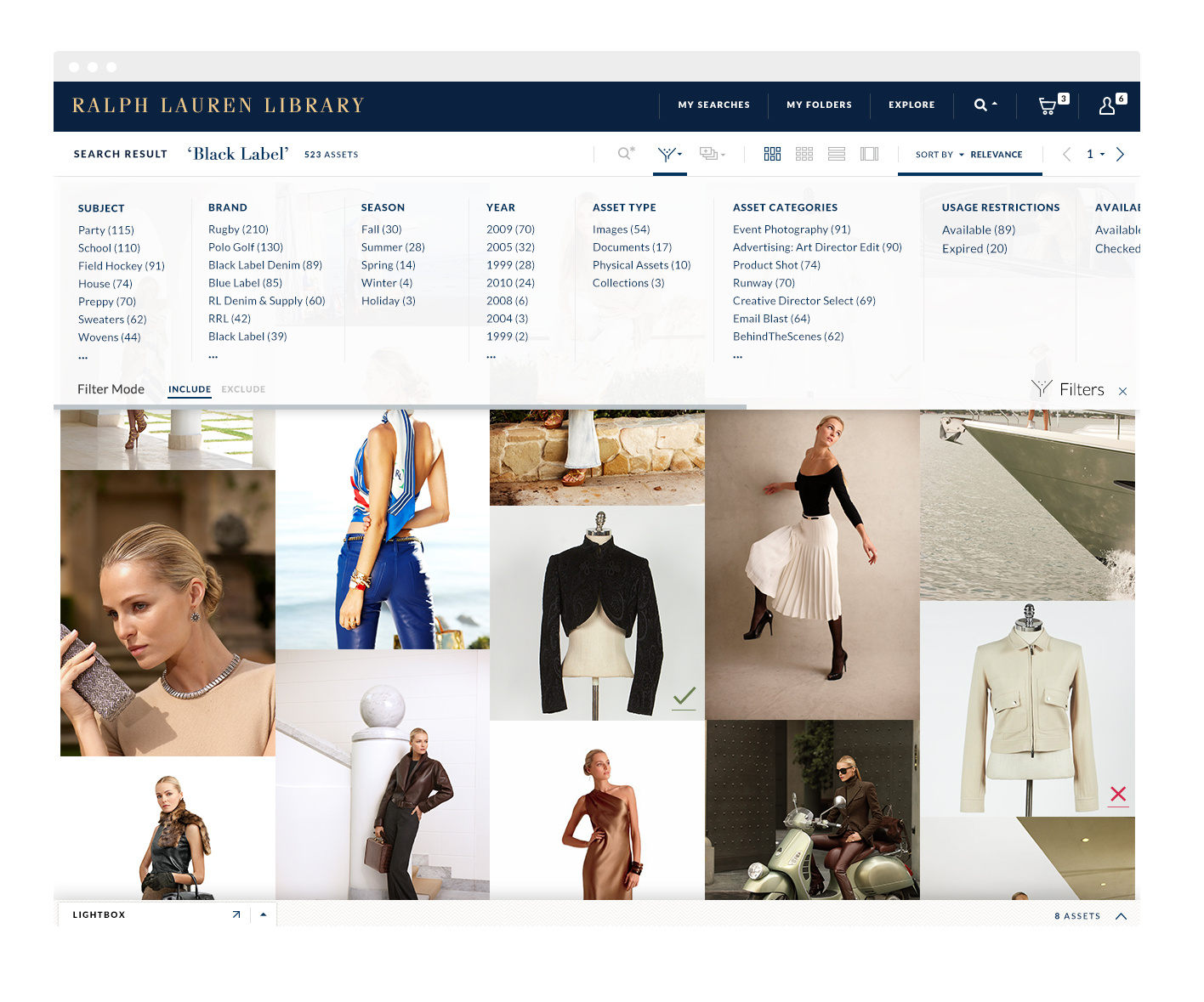The image size is (1204, 1002).
Task: Open the shopping cart with 3 items
Action: (1052, 105)
